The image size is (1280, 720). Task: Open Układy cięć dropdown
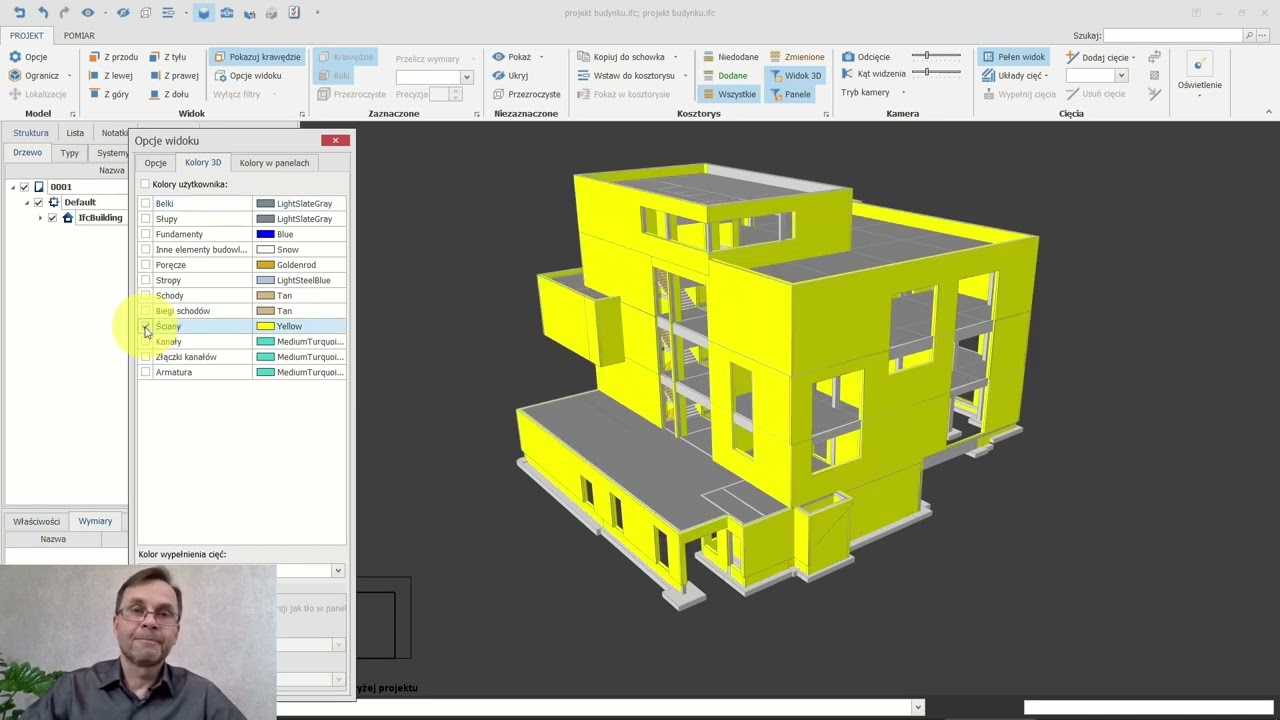coord(1015,75)
